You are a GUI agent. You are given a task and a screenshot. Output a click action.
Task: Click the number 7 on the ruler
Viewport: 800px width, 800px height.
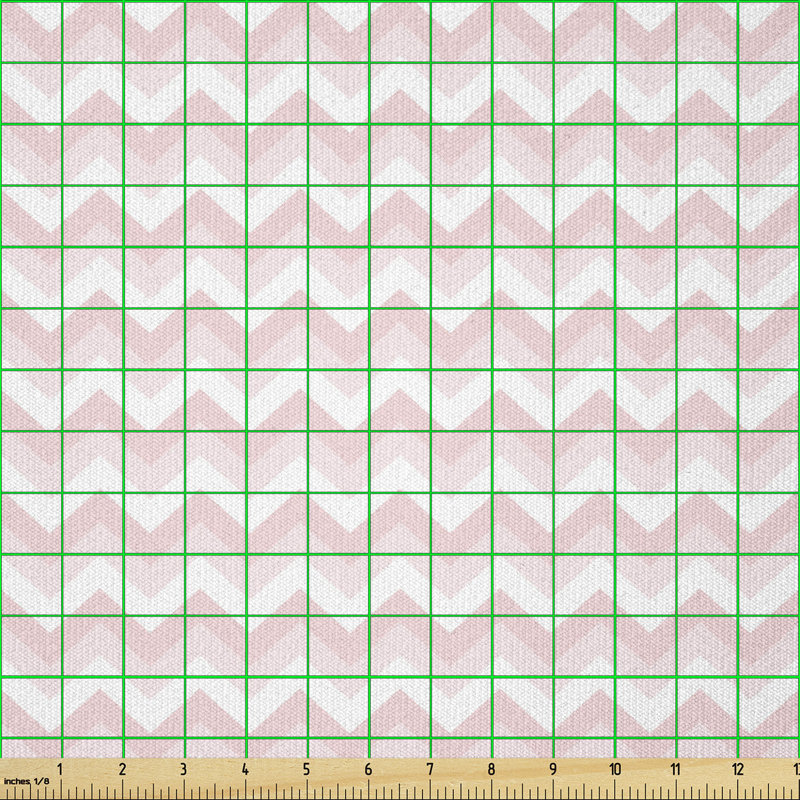[x=430, y=769]
